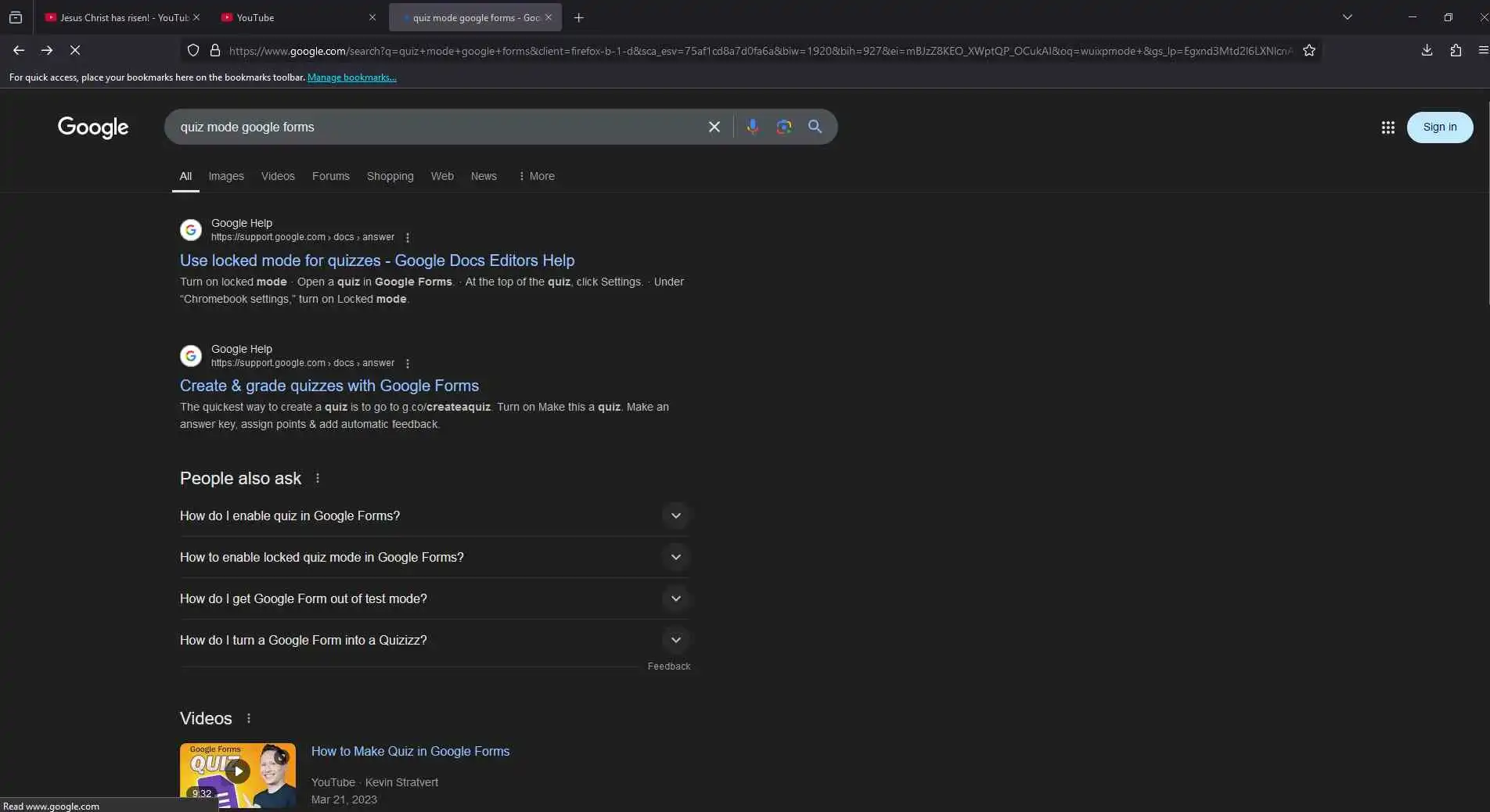Stop loading the current page
Screen dimensions: 1490x812
click(75, 50)
